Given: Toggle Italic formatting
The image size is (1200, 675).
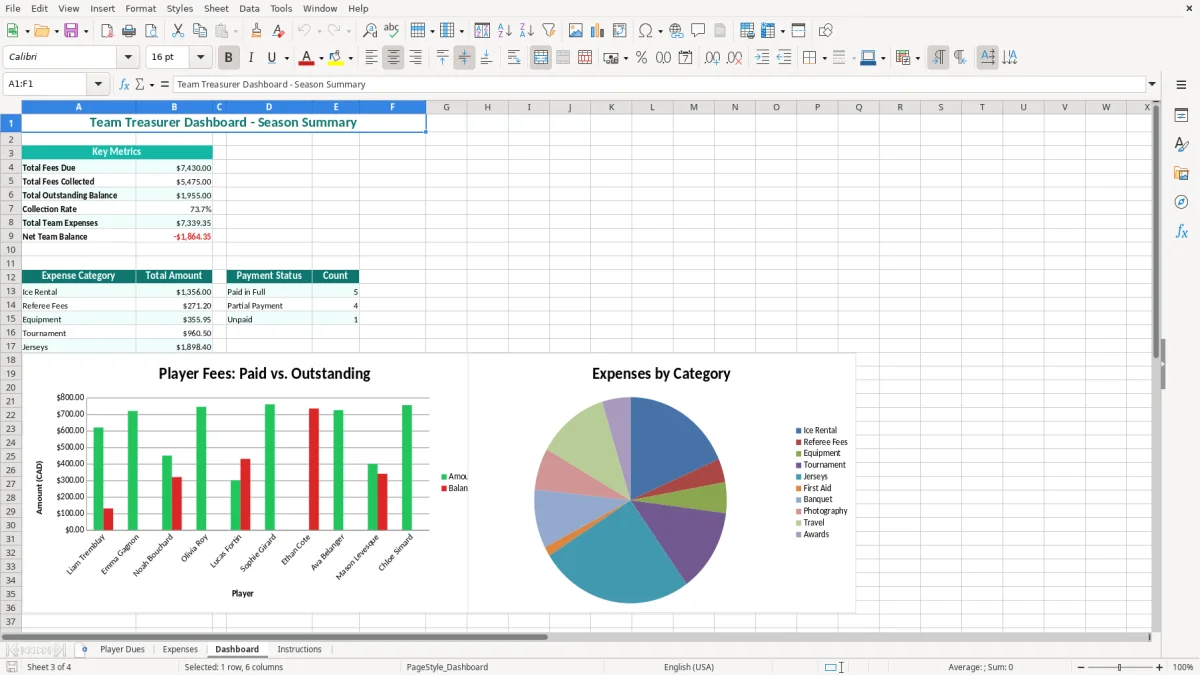Looking at the screenshot, I should (x=250, y=58).
